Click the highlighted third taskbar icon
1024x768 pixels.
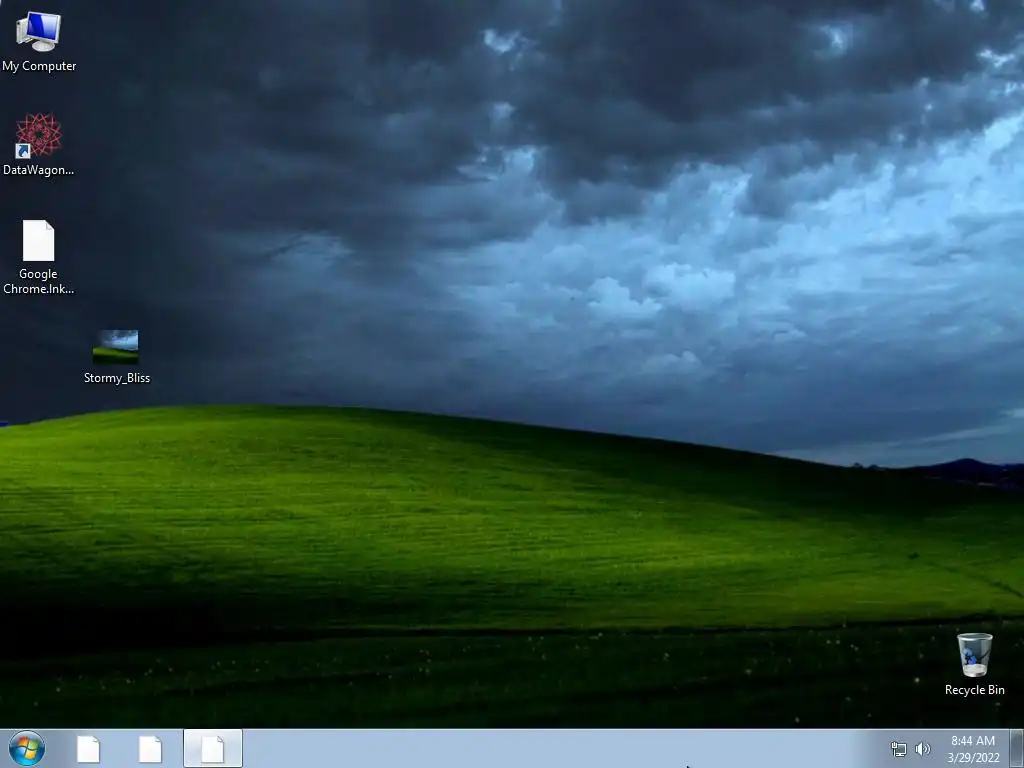[x=213, y=748]
